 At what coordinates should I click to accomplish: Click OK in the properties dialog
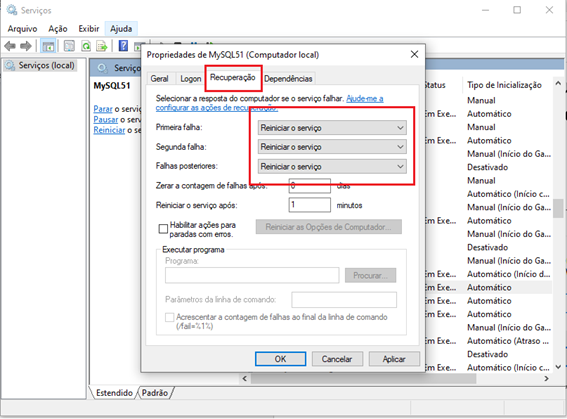[x=281, y=359]
